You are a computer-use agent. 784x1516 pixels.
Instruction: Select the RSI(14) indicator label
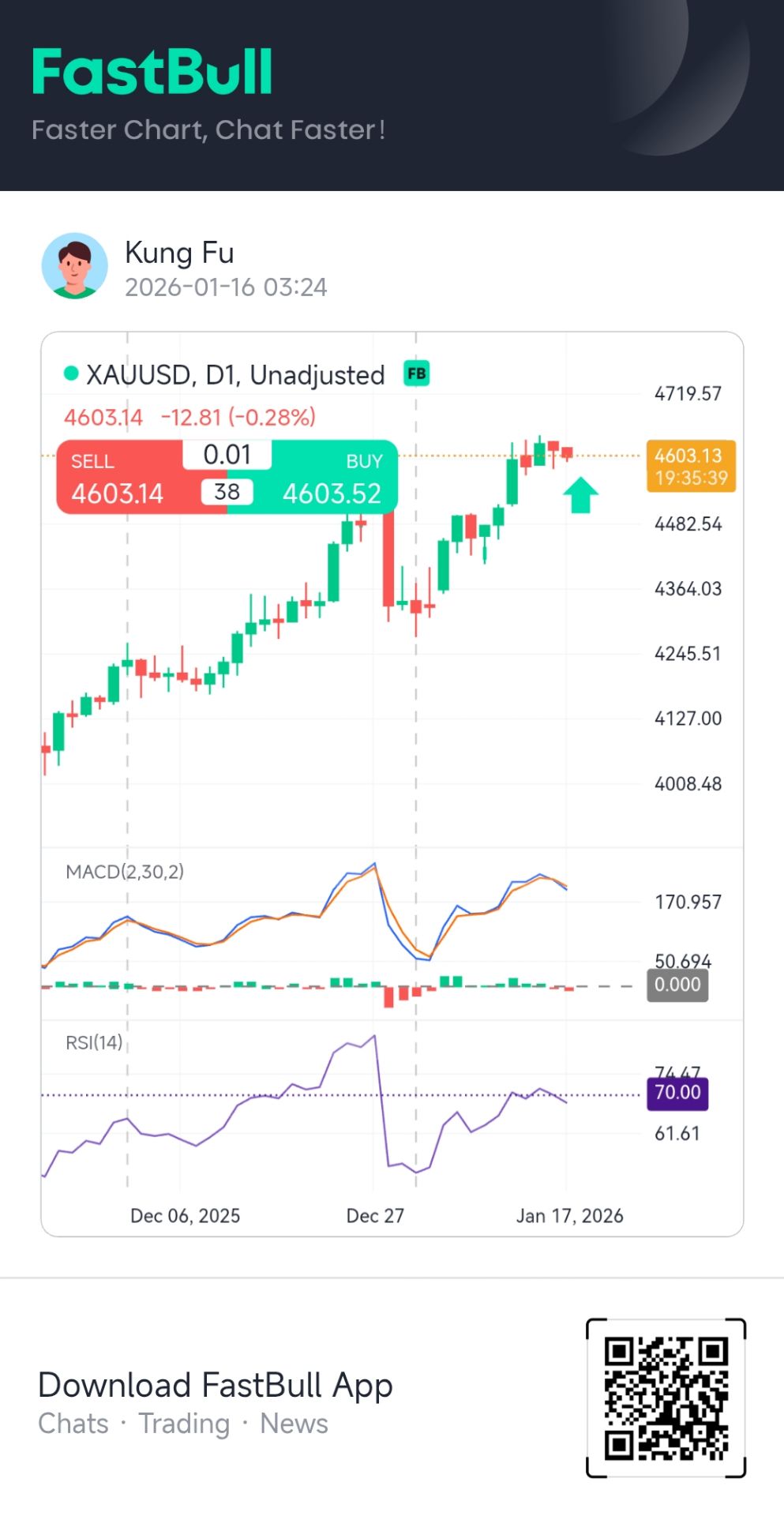pos(94,1043)
